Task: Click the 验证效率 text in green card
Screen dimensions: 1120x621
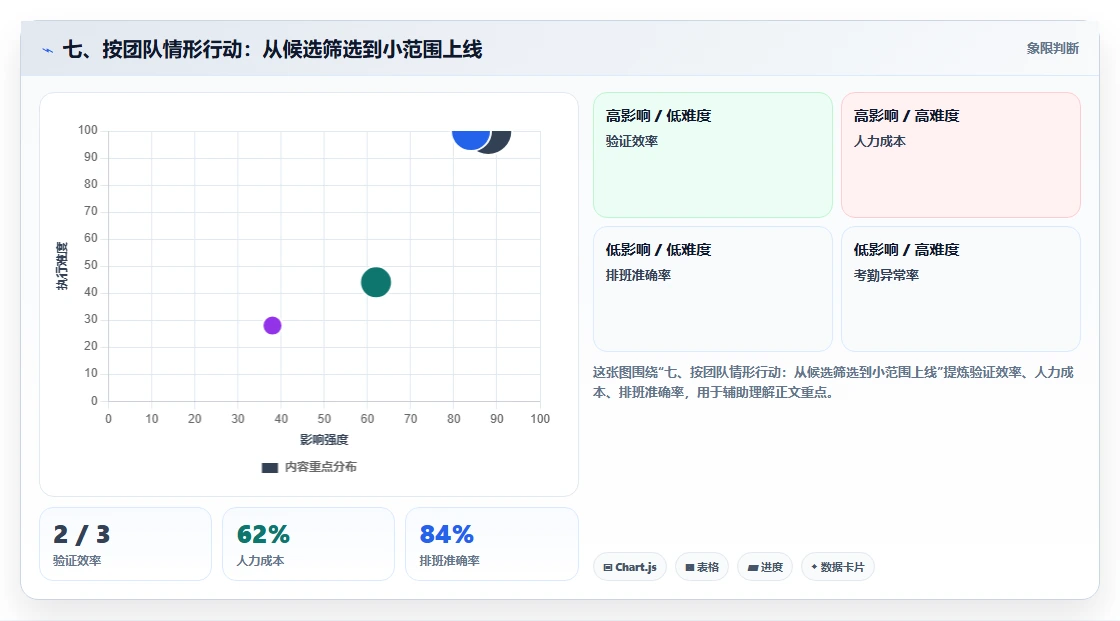Action: pos(632,141)
